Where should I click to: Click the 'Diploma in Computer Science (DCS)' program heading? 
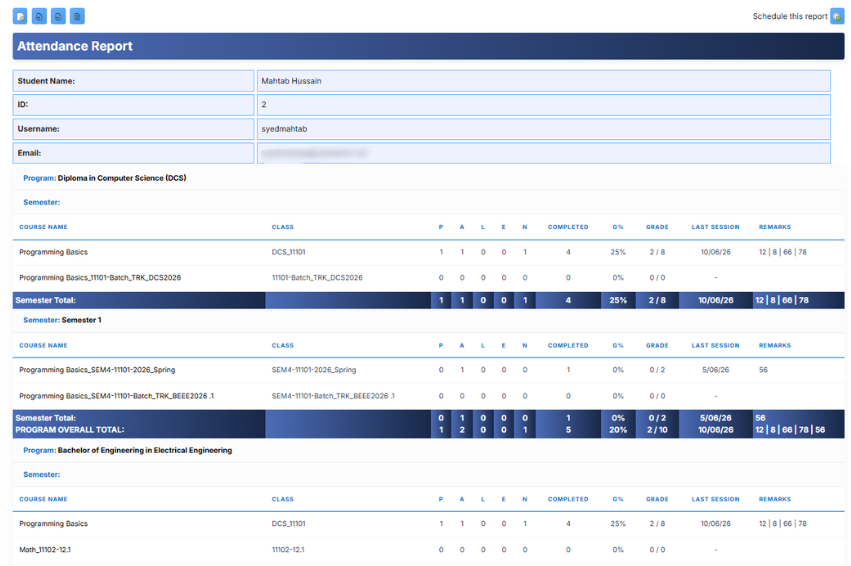[x=122, y=178]
